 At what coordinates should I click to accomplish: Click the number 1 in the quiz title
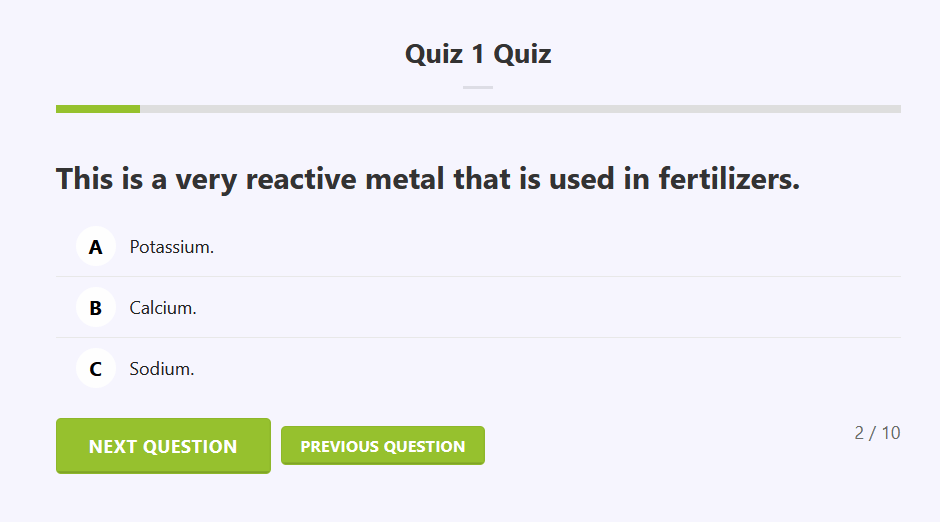479,54
